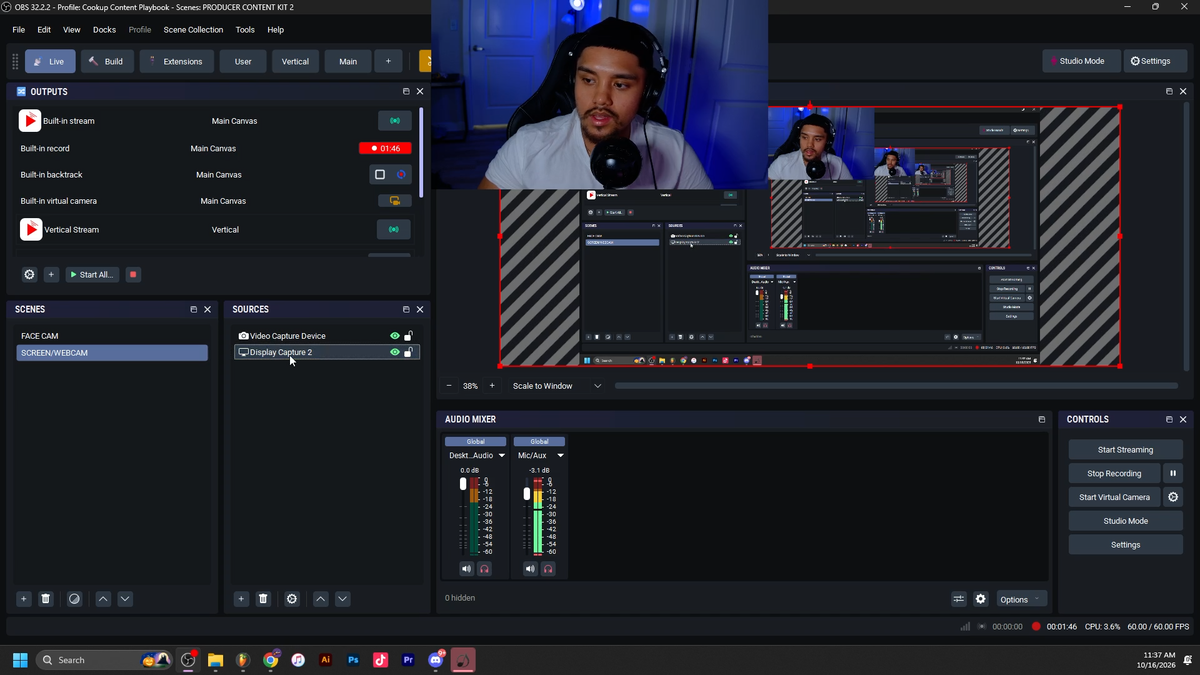Viewport: 1200px width, 675px height.
Task: Start Vertical Stream broadcast icon
Action: click(x=394, y=229)
